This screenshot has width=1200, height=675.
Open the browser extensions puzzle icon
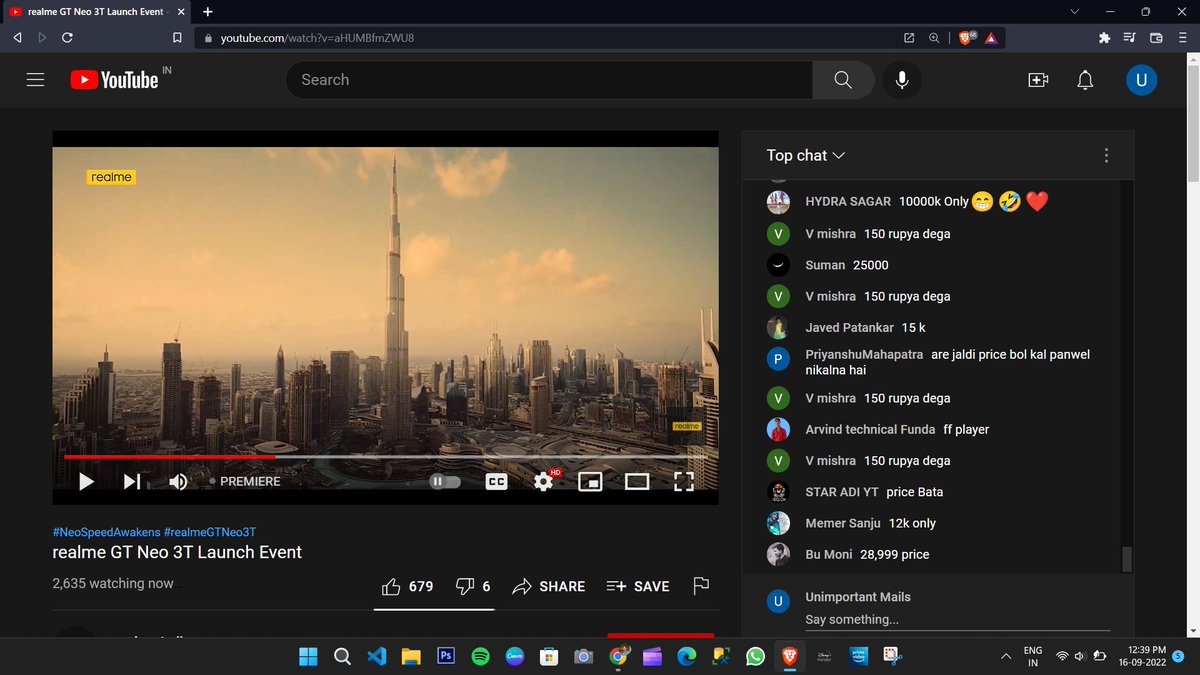tap(1104, 38)
